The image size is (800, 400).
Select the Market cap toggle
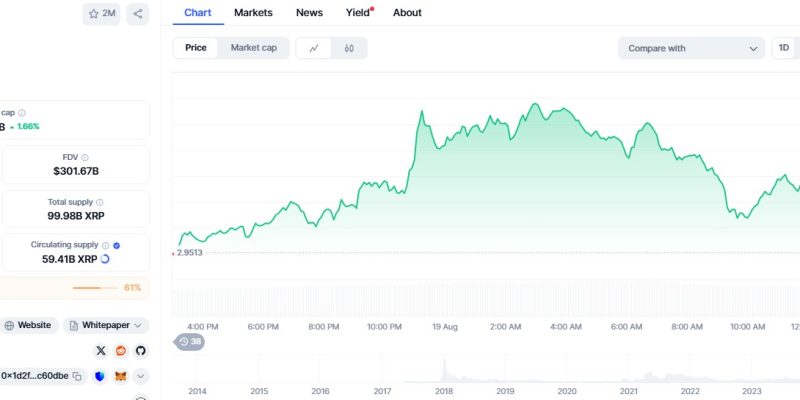click(x=254, y=48)
